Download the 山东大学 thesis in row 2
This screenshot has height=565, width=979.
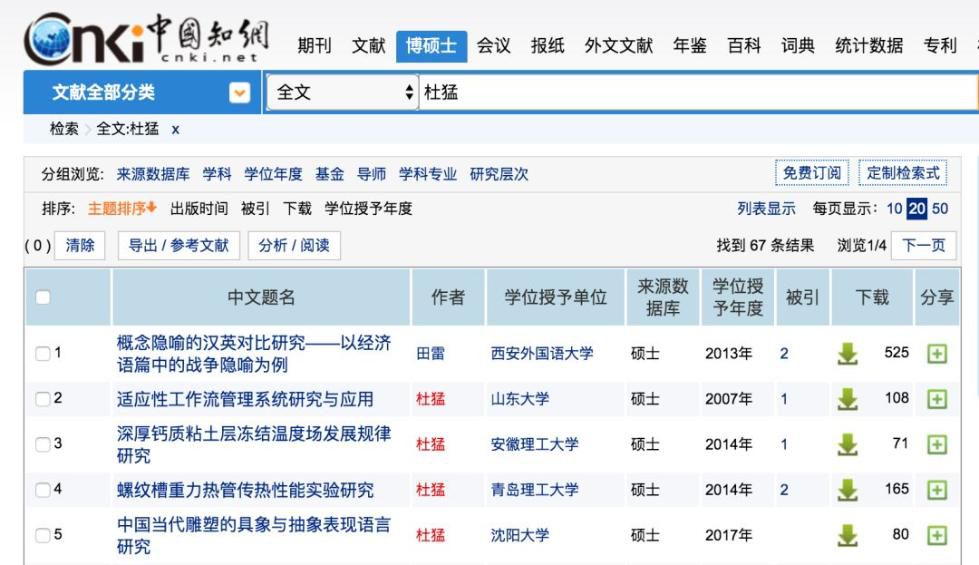tap(847, 400)
